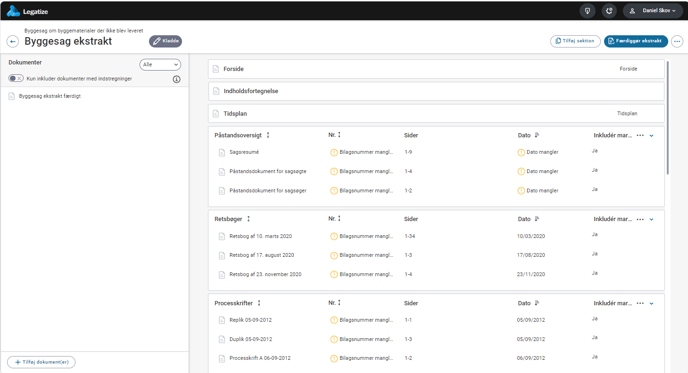This screenshot has height=373, width=688.
Task: Collapse the Påstandsoversigt section chevron
Action: pos(652,136)
